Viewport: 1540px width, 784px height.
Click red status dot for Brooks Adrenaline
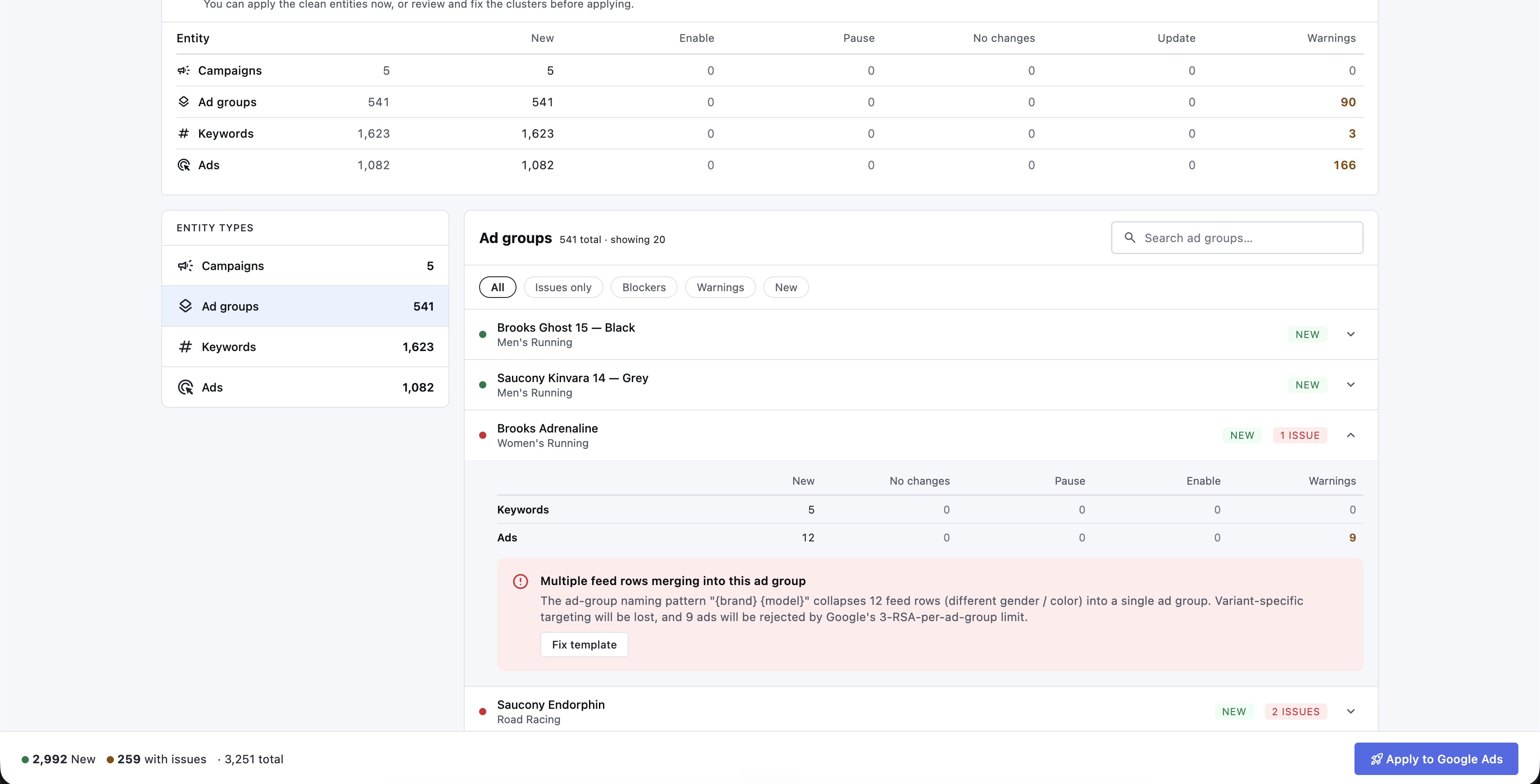coord(482,436)
